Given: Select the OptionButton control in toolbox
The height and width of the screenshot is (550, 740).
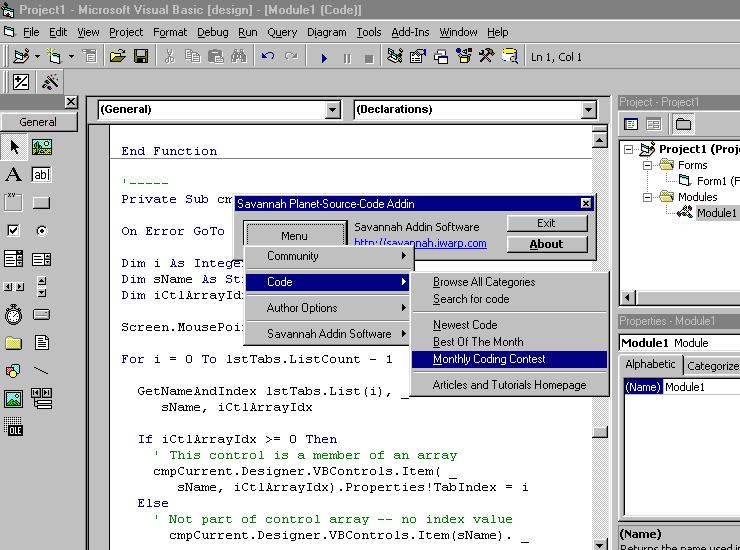Looking at the screenshot, I should click(41, 231).
